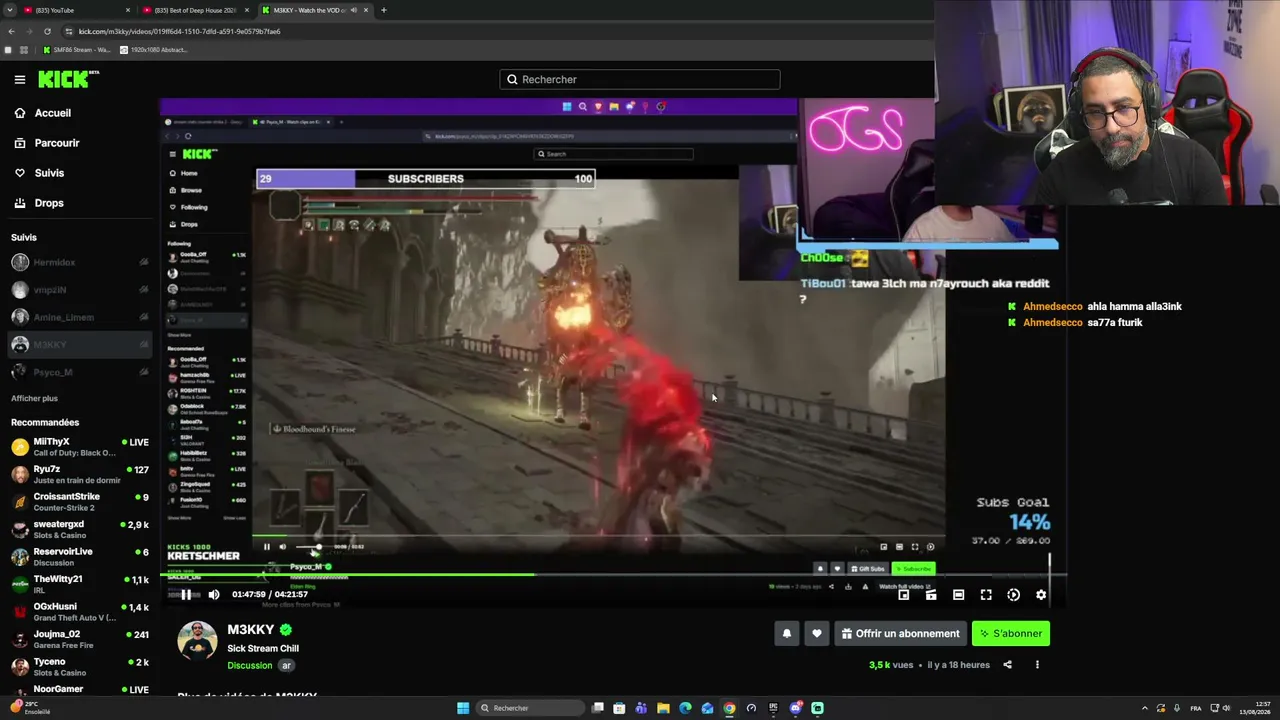1280x720 pixels.
Task: Open M3KKY's channel avatar
Action: pyautogui.click(x=197, y=641)
